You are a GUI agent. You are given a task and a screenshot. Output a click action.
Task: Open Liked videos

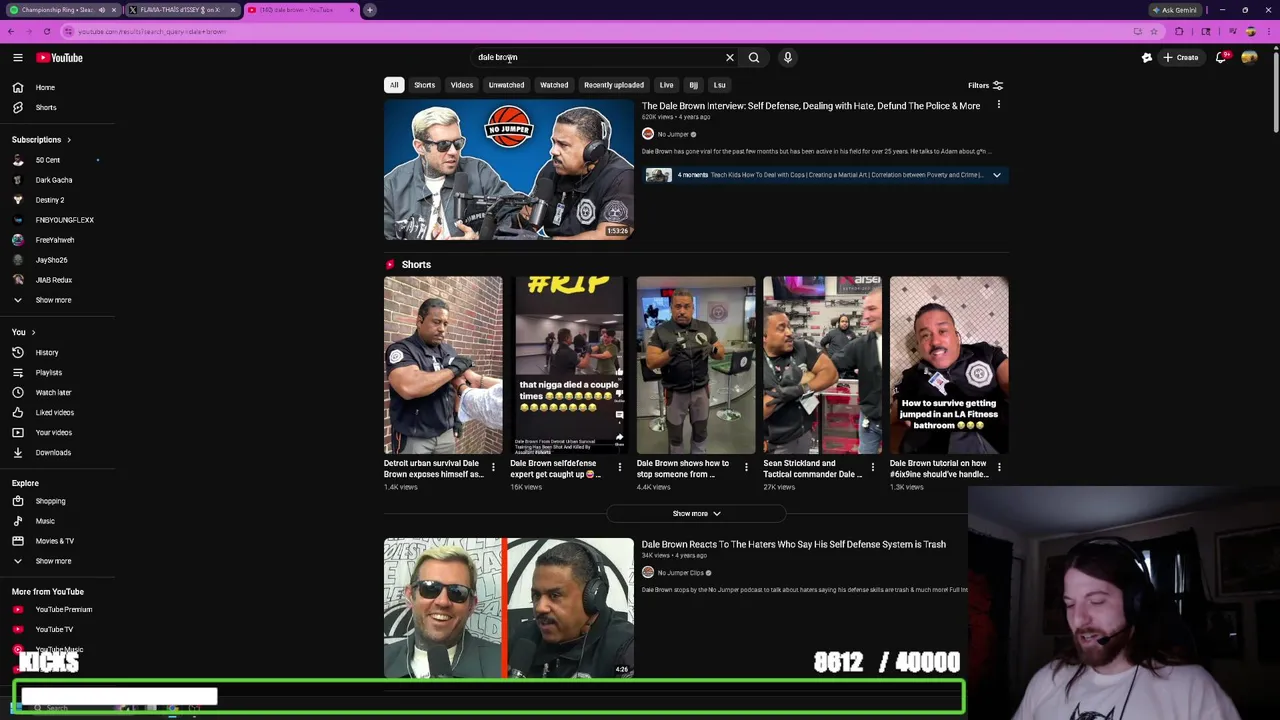point(56,413)
